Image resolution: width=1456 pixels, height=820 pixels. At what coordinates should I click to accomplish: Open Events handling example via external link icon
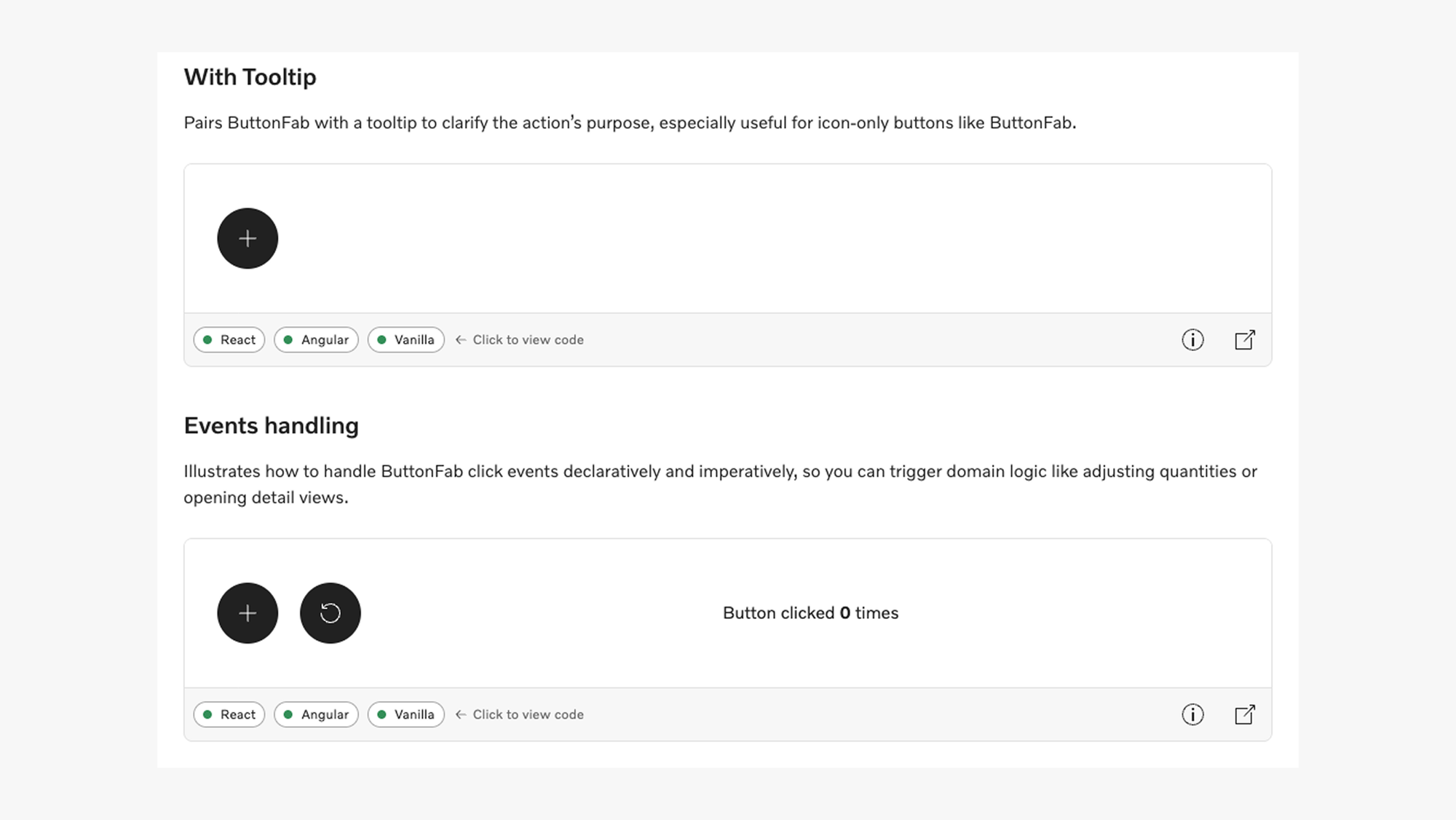click(x=1244, y=714)
